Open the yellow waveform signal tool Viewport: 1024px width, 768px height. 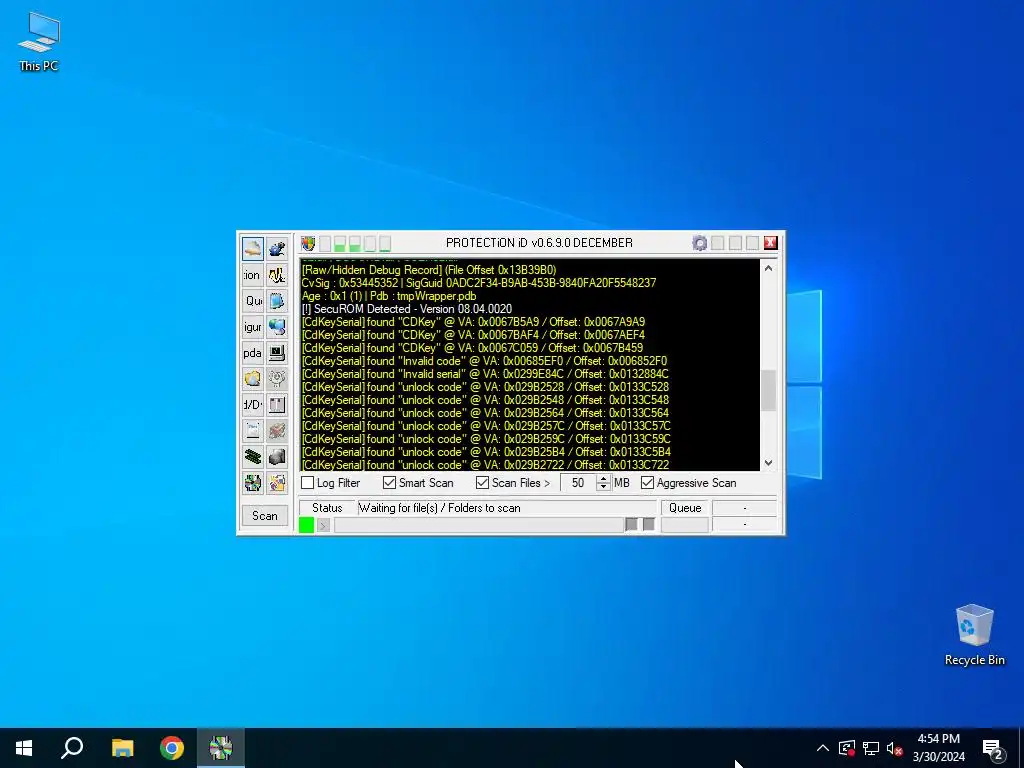point(277,275)
